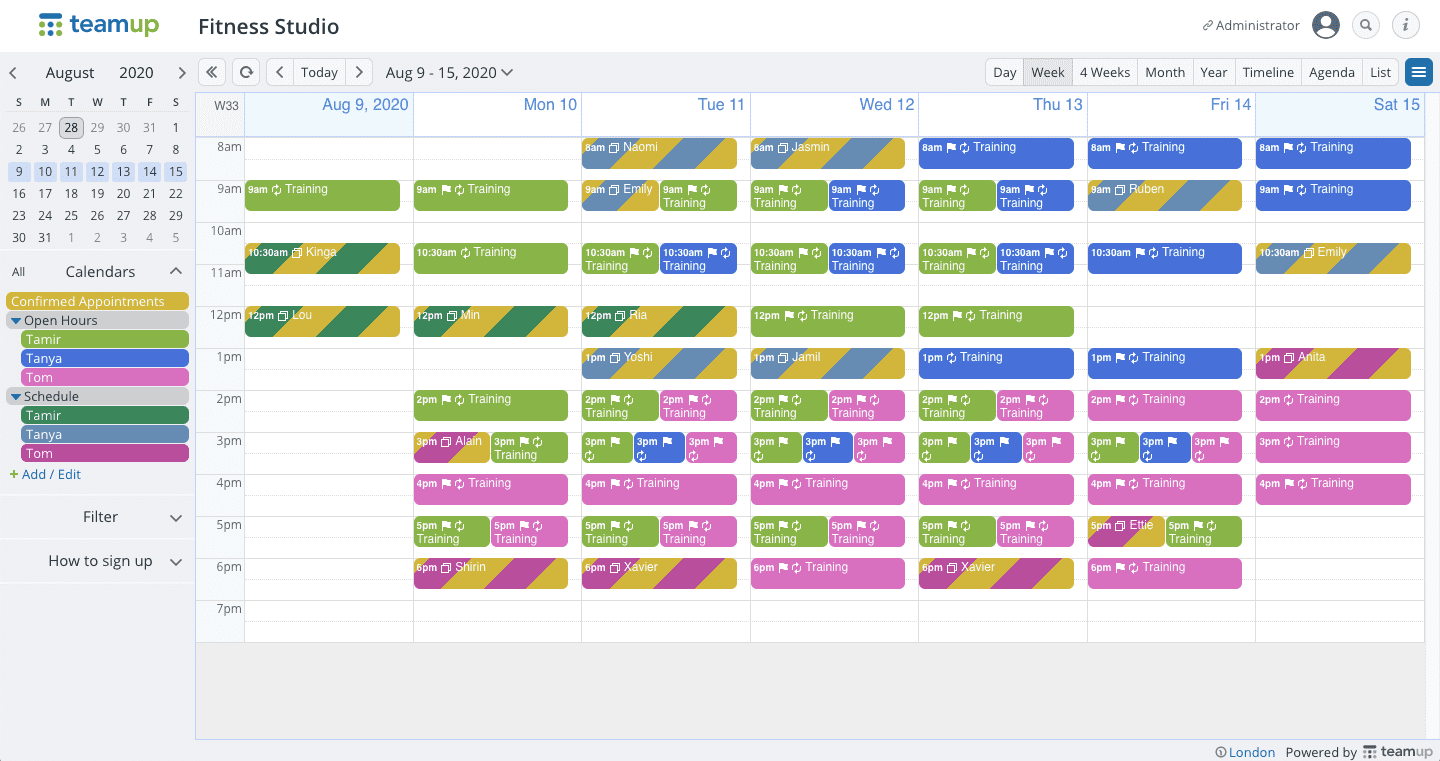Image resolution: width=1440 pixels, height=761 pixels.
Task: Open Monday 3pm Alain appointment
Action: (452, 447)
